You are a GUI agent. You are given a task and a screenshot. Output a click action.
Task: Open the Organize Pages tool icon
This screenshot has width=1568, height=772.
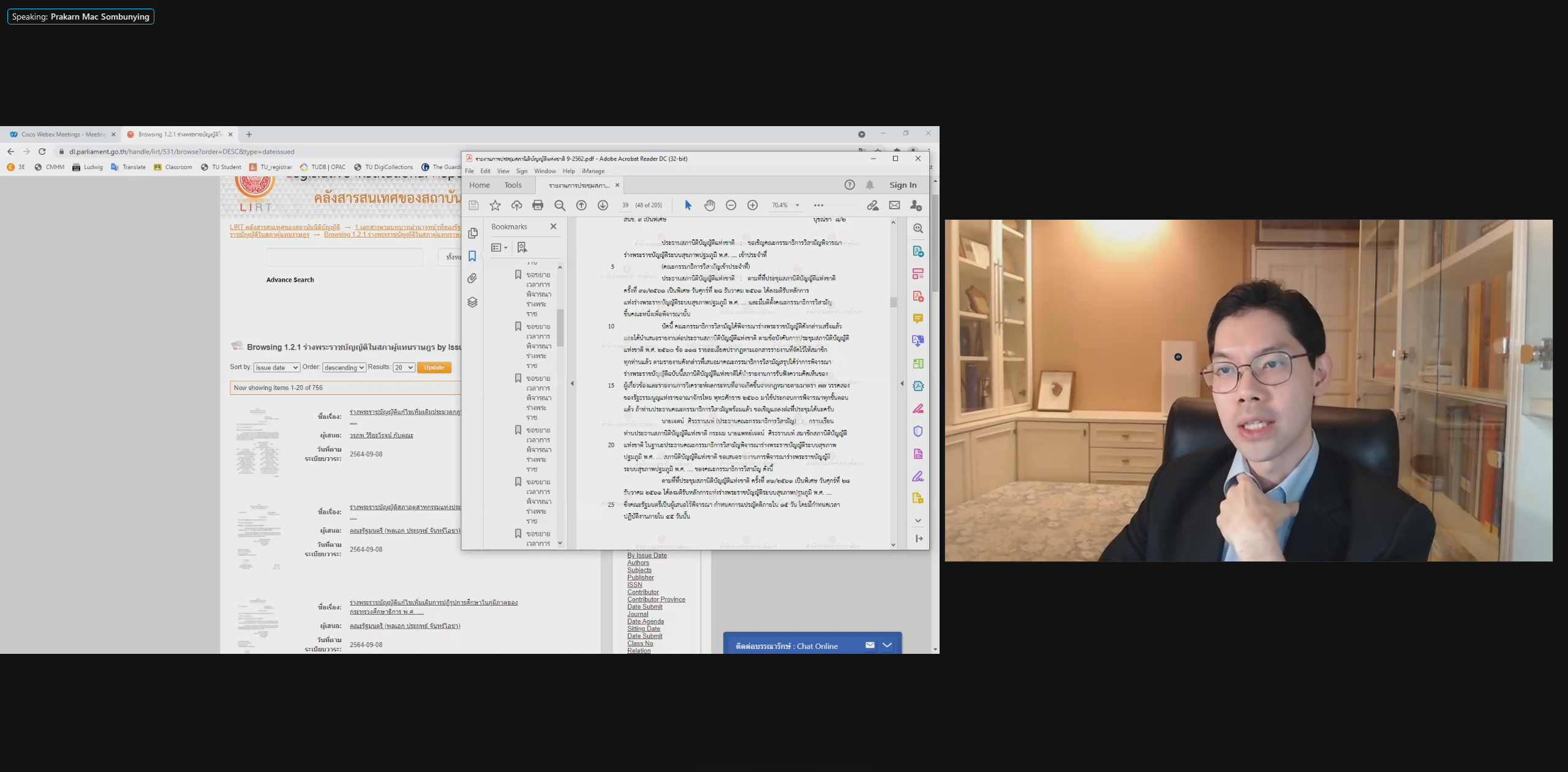click(918, 364)
